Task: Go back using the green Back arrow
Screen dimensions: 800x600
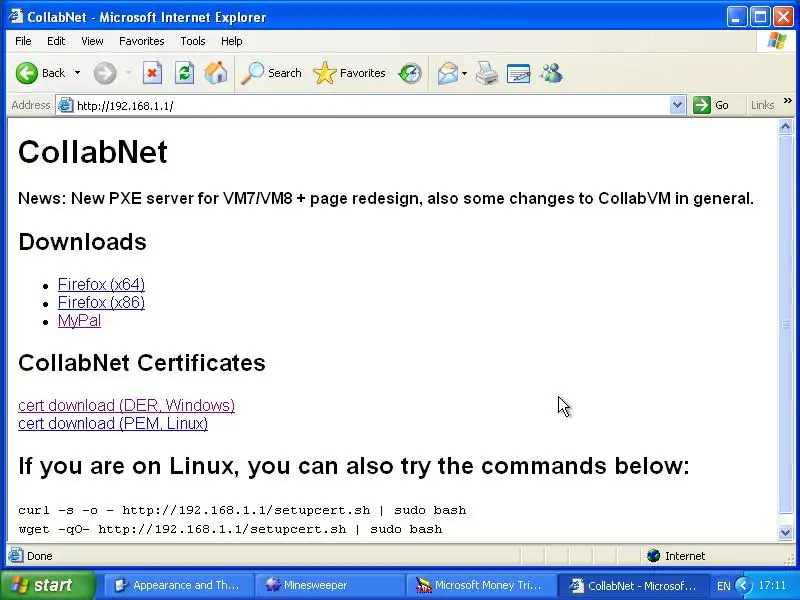Action: click(x=27, y=73)
